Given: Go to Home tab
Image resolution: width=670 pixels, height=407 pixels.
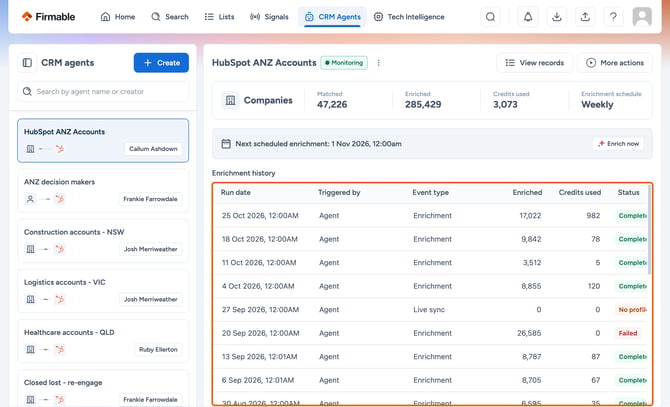Looking at the screenshot, I should [118, 17].
